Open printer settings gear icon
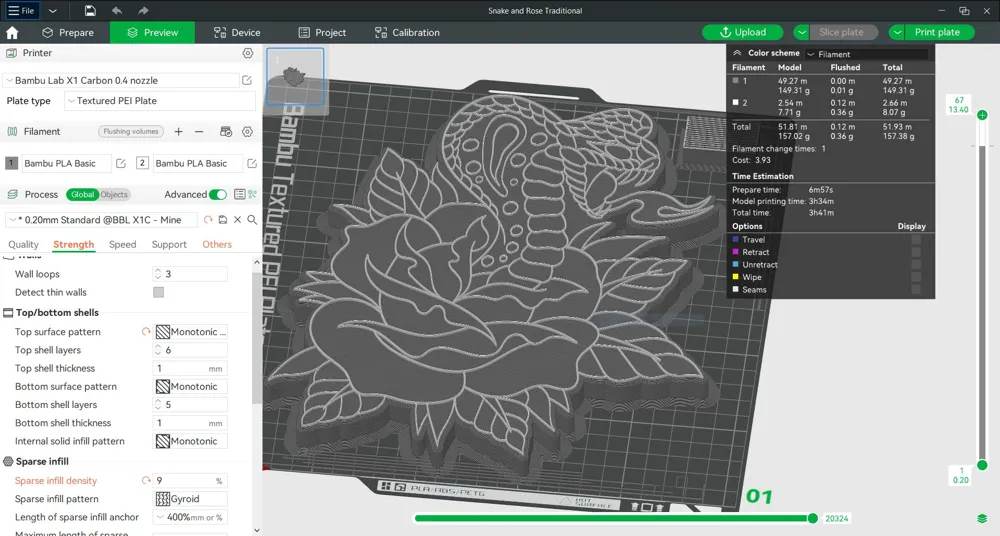This screenshot has height=536, width=1000. pyautogui.click(x=248, y=53)
